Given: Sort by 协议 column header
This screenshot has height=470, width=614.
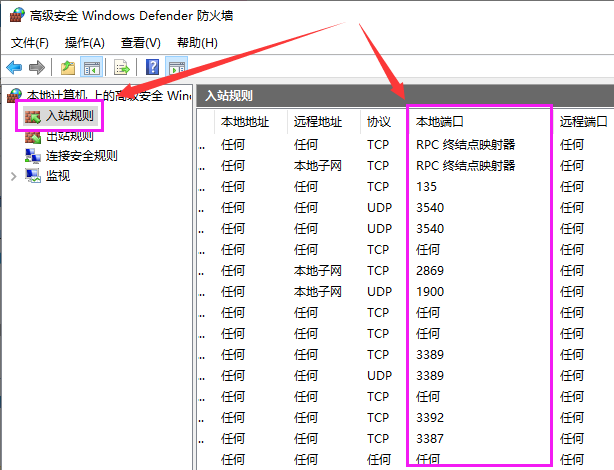Looking at the screenshot, I should tap(379, 121).
